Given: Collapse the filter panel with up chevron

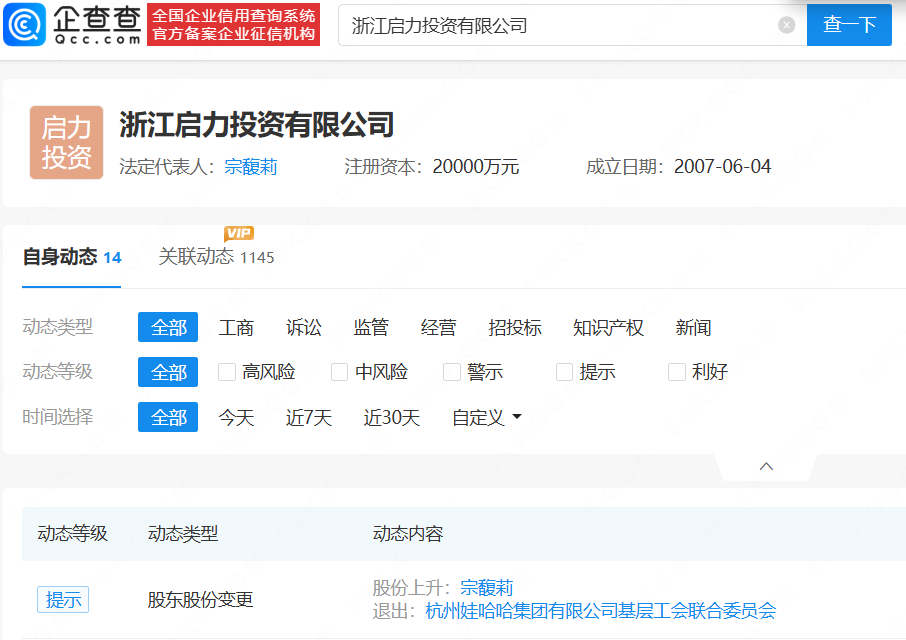Looking at the screenshot, I should [766, 466].
